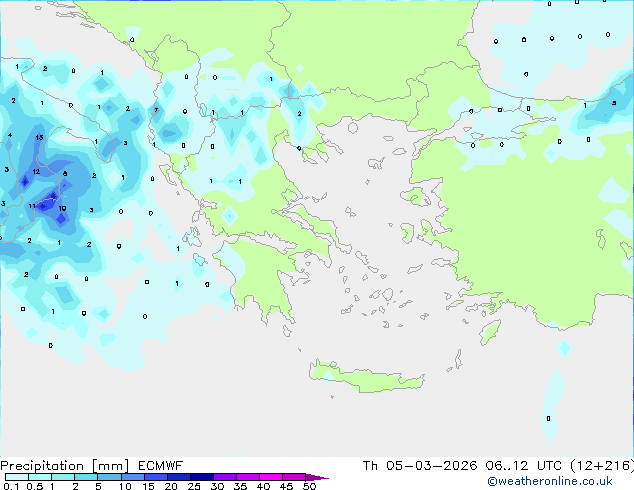The height and width of the screenshot is (490, 634).
Task: Click the '20' legend scale label
Action: click(171, 486)
